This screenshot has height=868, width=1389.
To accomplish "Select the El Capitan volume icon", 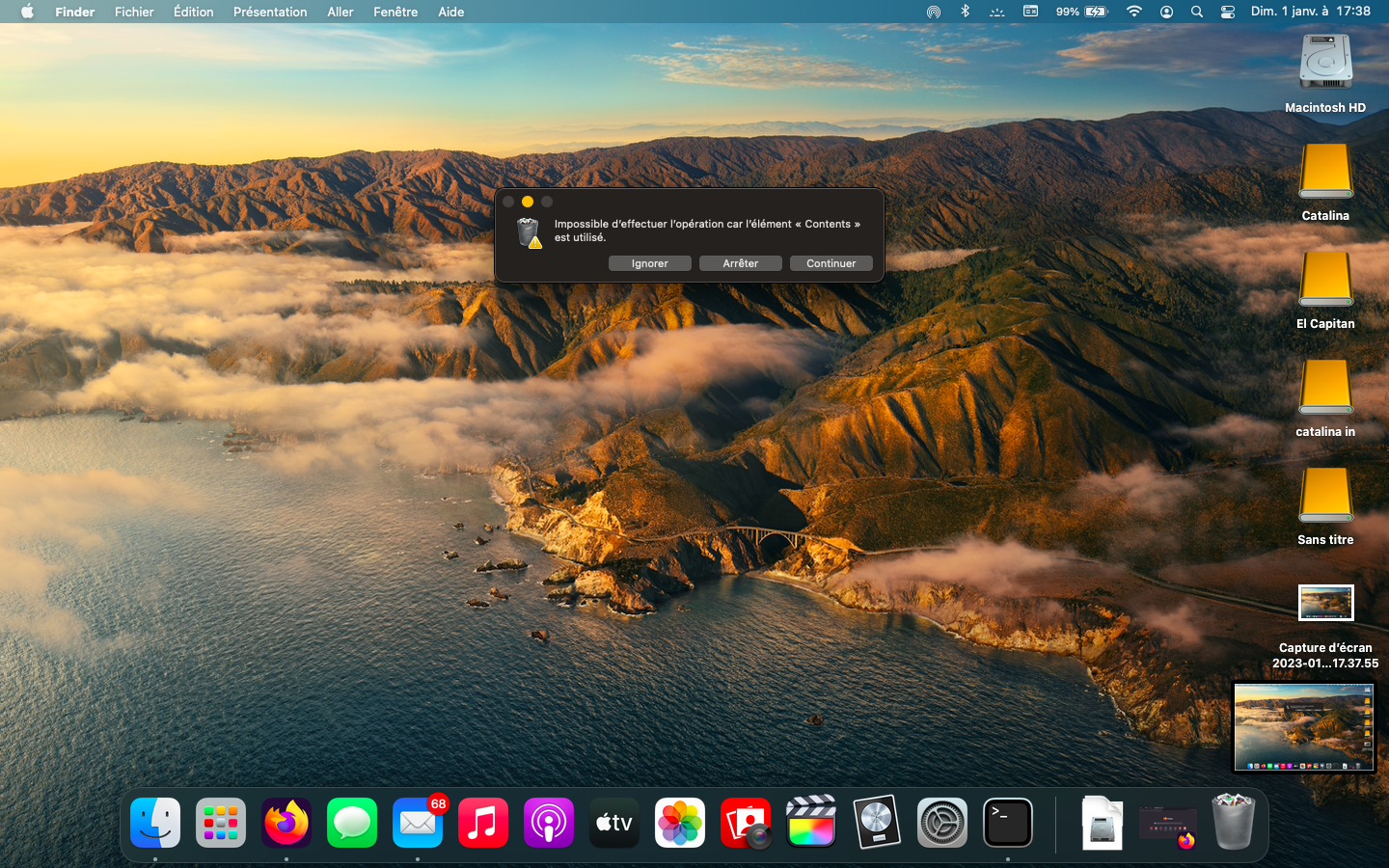I will pyautogui.click(x=1325, y=279).
